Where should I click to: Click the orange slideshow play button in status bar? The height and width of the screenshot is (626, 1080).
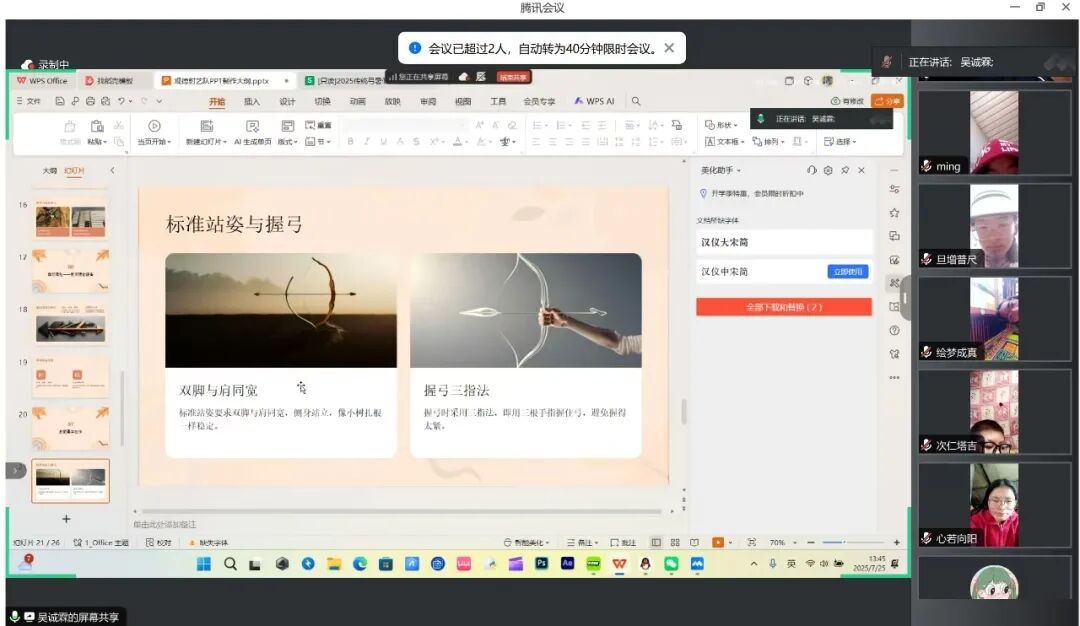pos(718,543)
